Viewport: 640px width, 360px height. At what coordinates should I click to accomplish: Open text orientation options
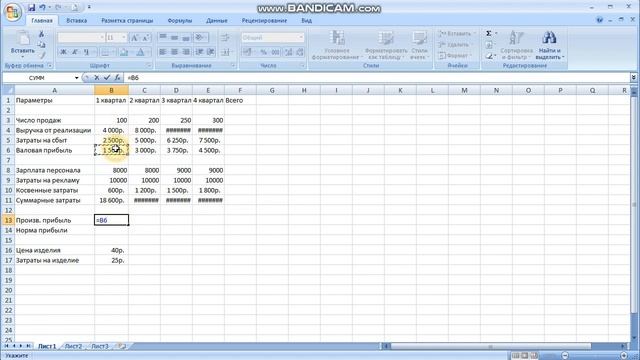click(200, 38)
